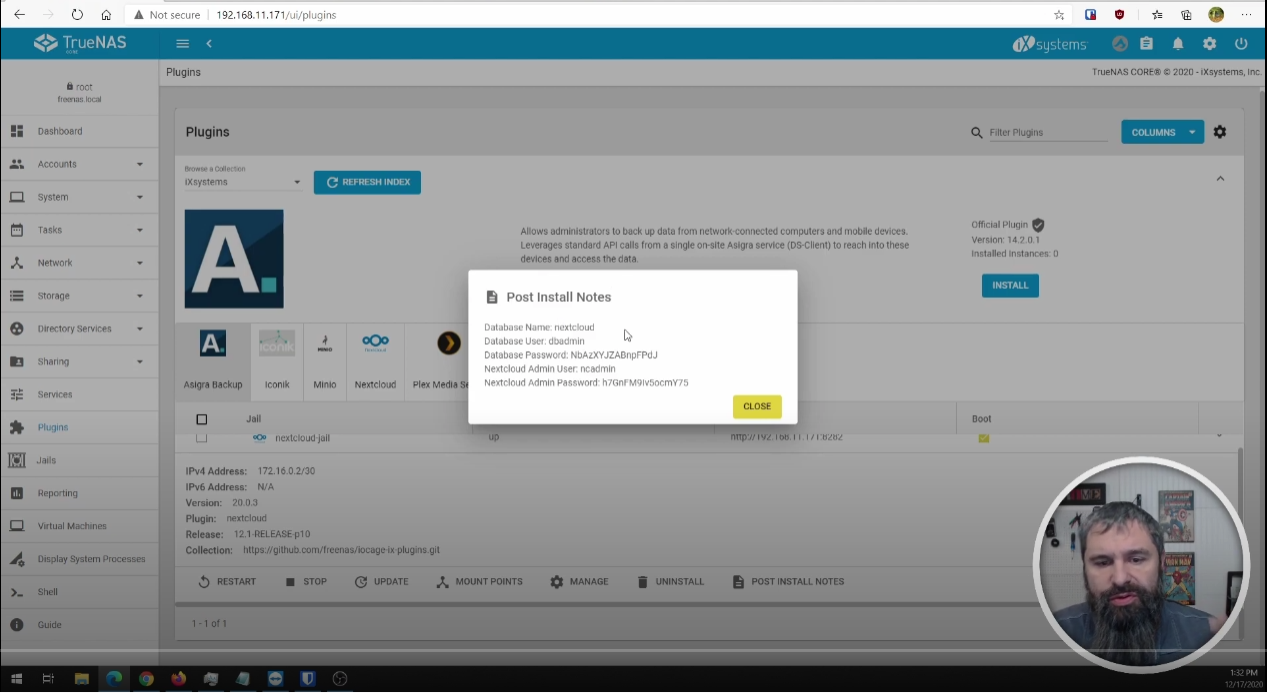Viewport: 1267px width, 693px height.
Task: Toggle the Boot checkbox for nextcloud-jail
Action: click(984, 438)
